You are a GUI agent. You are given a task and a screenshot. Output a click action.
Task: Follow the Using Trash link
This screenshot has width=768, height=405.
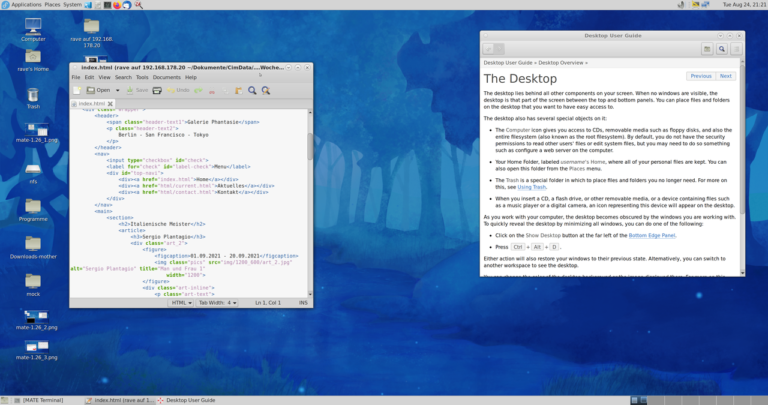532,187
